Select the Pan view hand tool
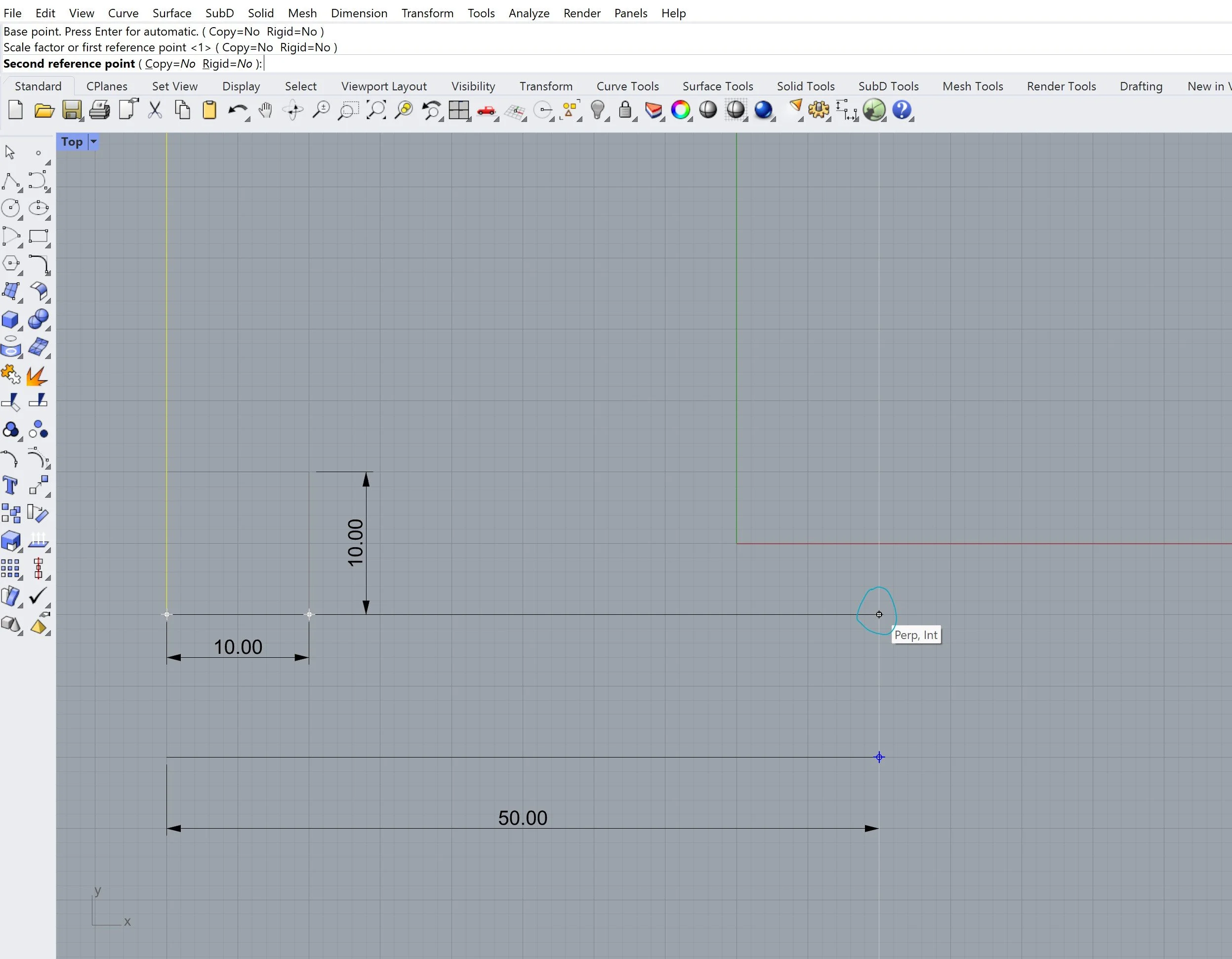 [x=265, y=110]
